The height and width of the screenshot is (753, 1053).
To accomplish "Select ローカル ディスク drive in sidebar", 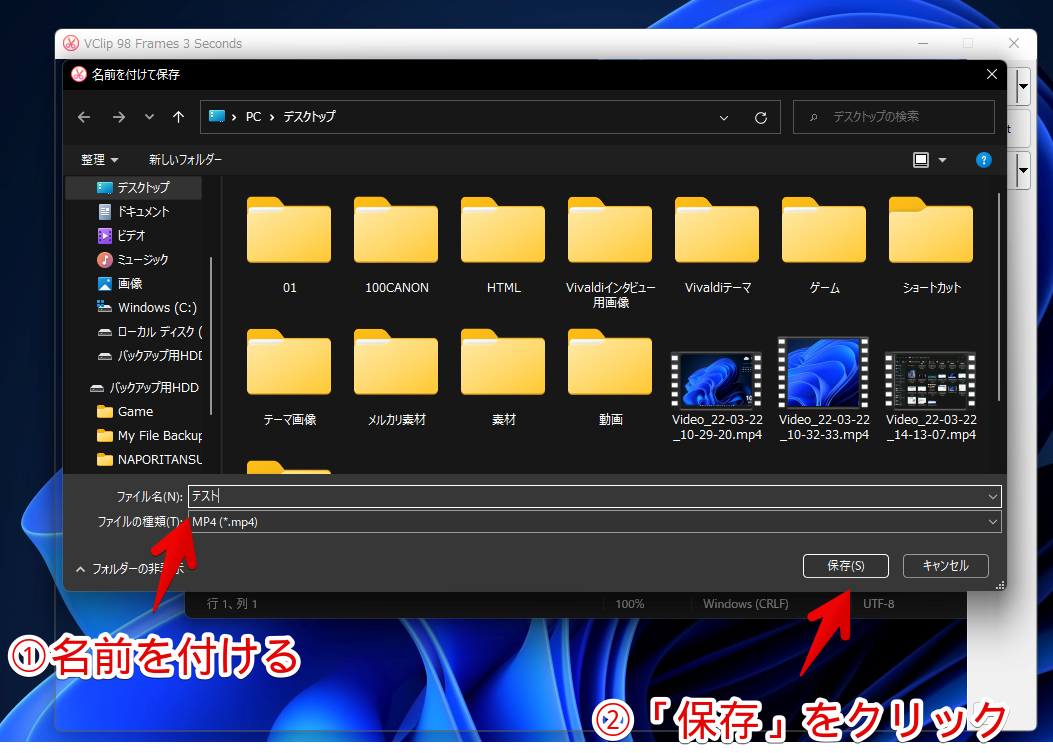I will pyautogui.click(x=150, y=332).
